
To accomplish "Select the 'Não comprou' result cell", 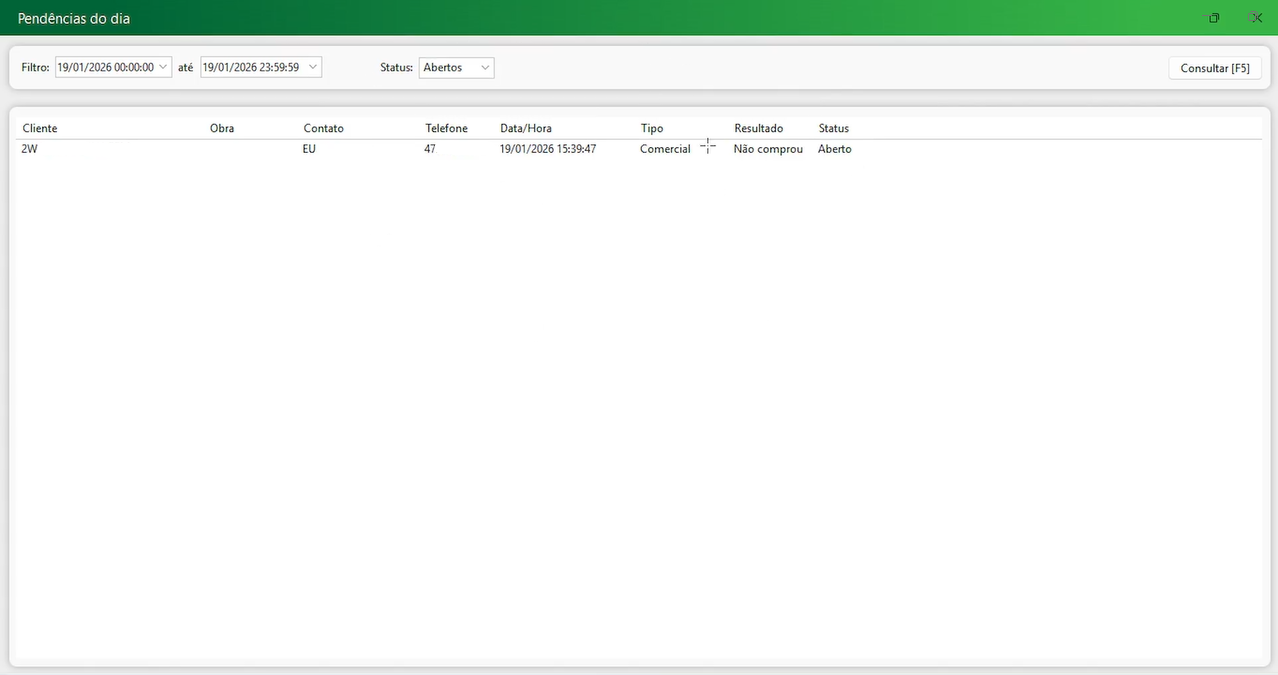I will pyautogui.click(x=767, y=149).
